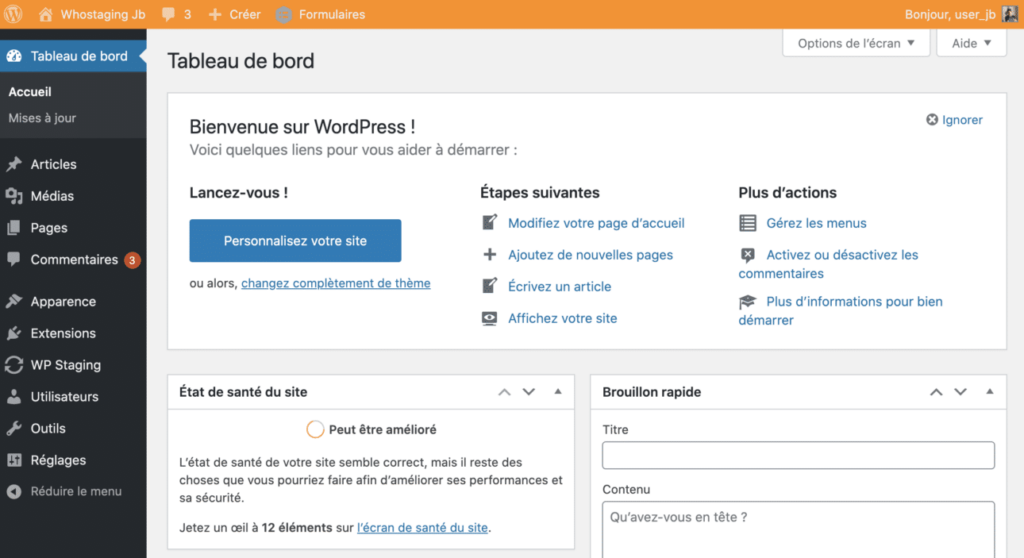The image size is (1024, 558).
Task: Click the Tableau de bord gauge icon
Action: 14,56
